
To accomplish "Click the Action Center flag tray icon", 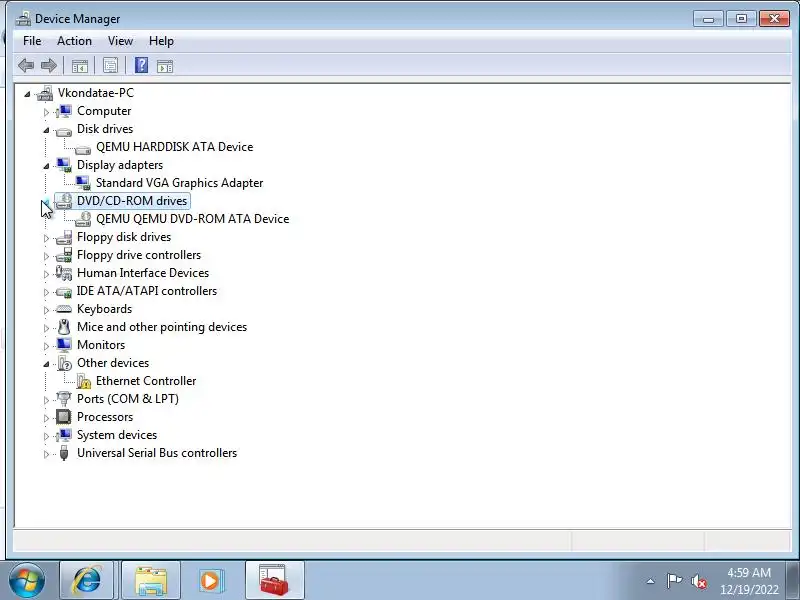I will (674, 581).
